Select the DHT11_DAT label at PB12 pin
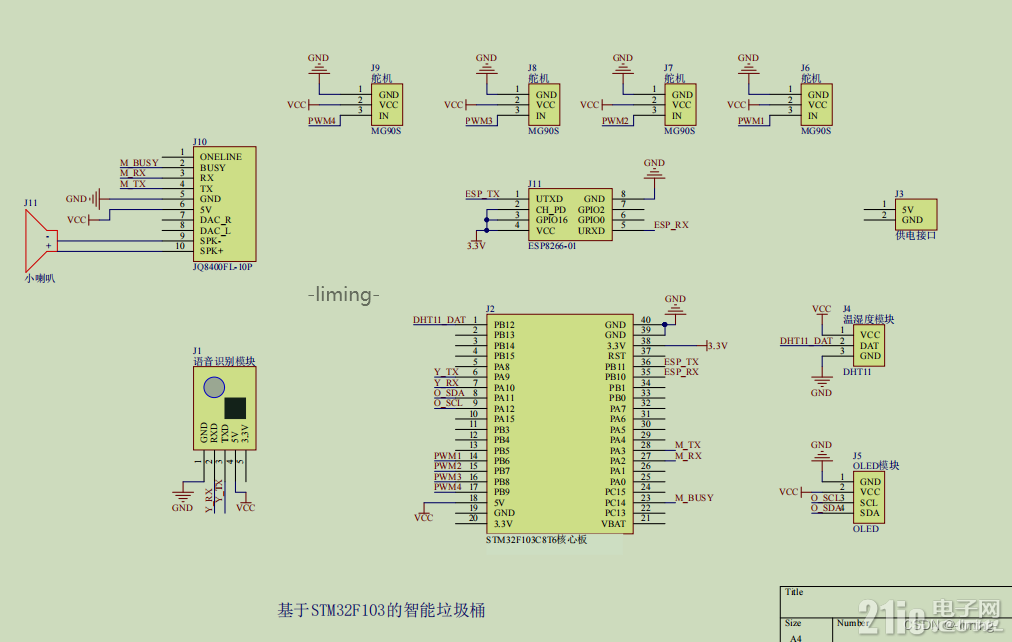Screen dimensions: 1012x642 440,319
